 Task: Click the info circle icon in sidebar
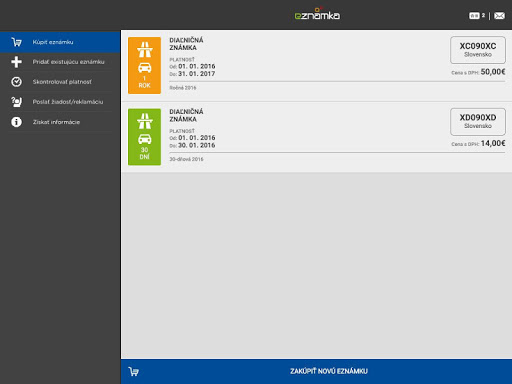16,122
